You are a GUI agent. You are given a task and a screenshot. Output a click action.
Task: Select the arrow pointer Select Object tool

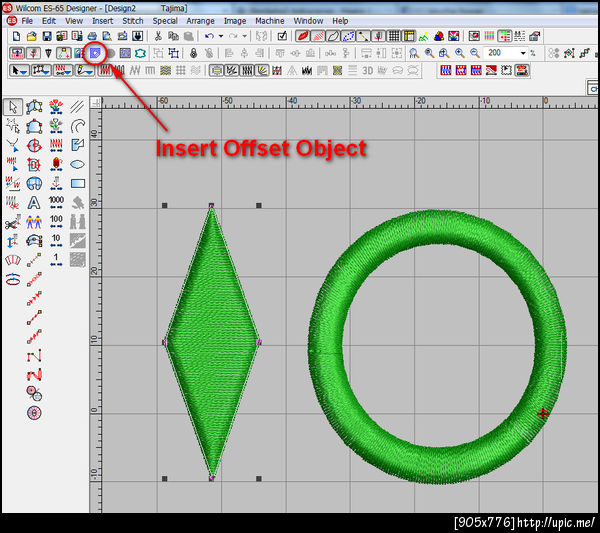point(13,107)
